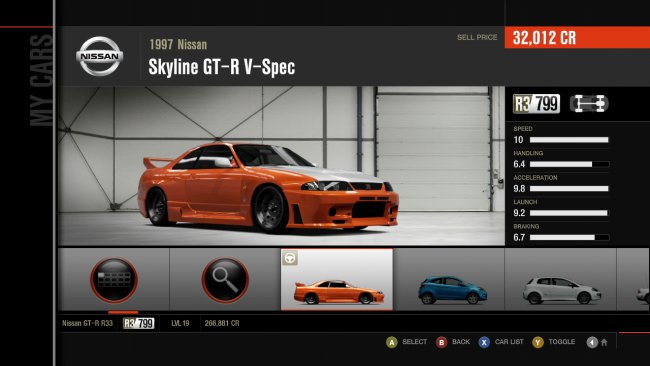Click the Handling value 6.4
The width and height of the screenshot is (650, 366).
pyautogui.click(x=519, y=164)
